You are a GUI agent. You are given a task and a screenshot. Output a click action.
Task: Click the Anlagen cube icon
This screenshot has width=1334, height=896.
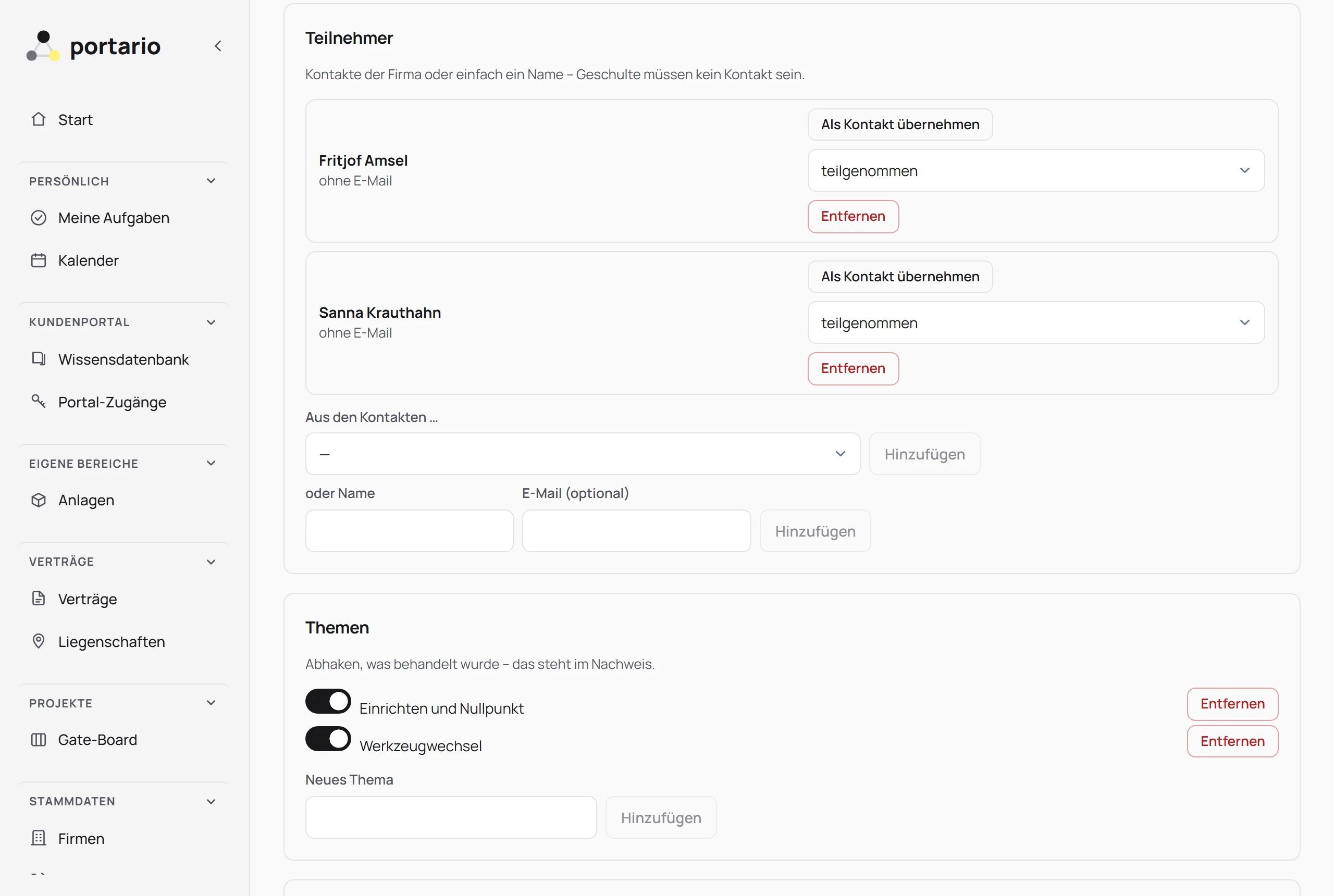tap(38, 500)
